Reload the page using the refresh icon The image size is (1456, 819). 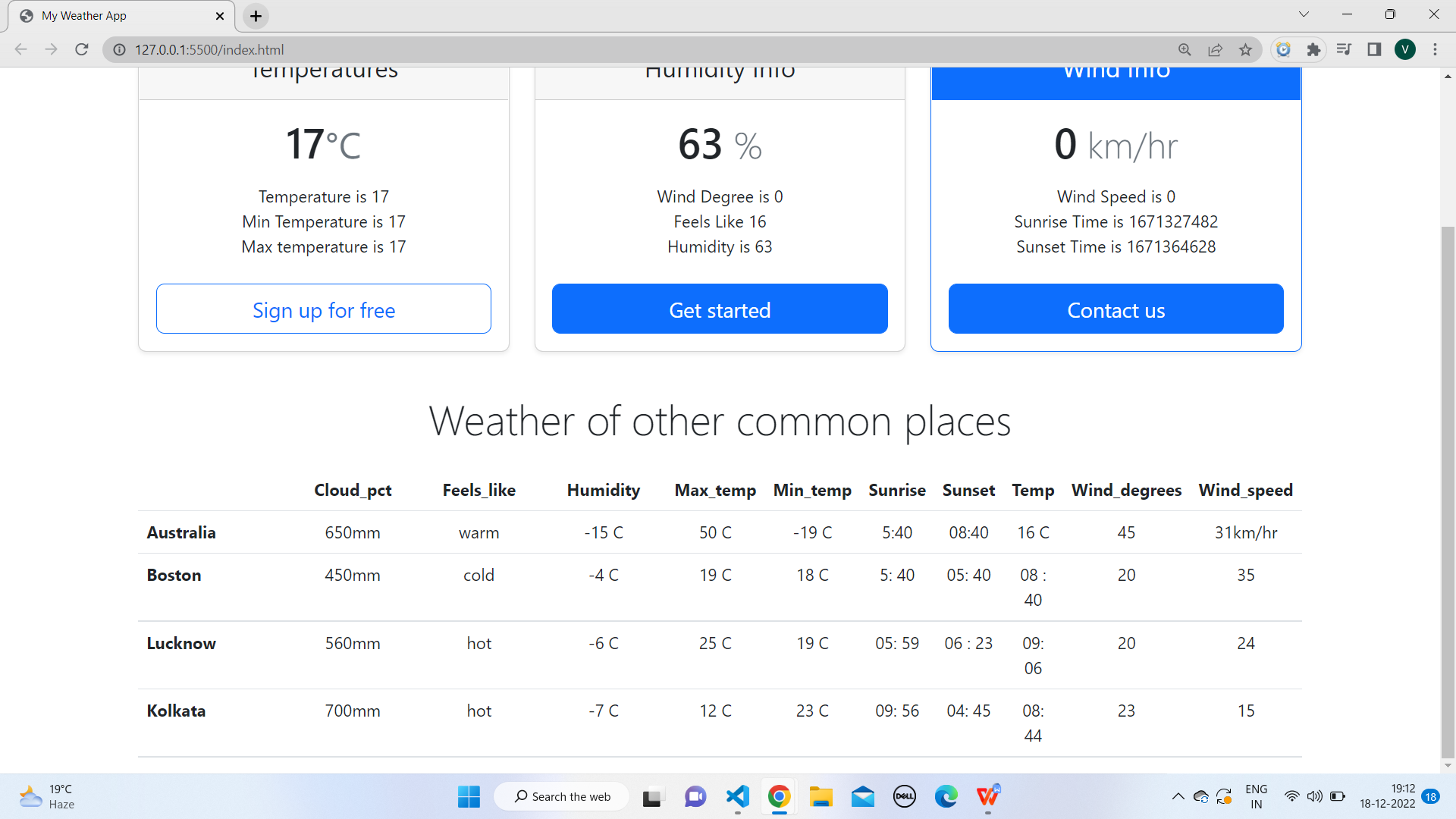[x=81, y=49]
